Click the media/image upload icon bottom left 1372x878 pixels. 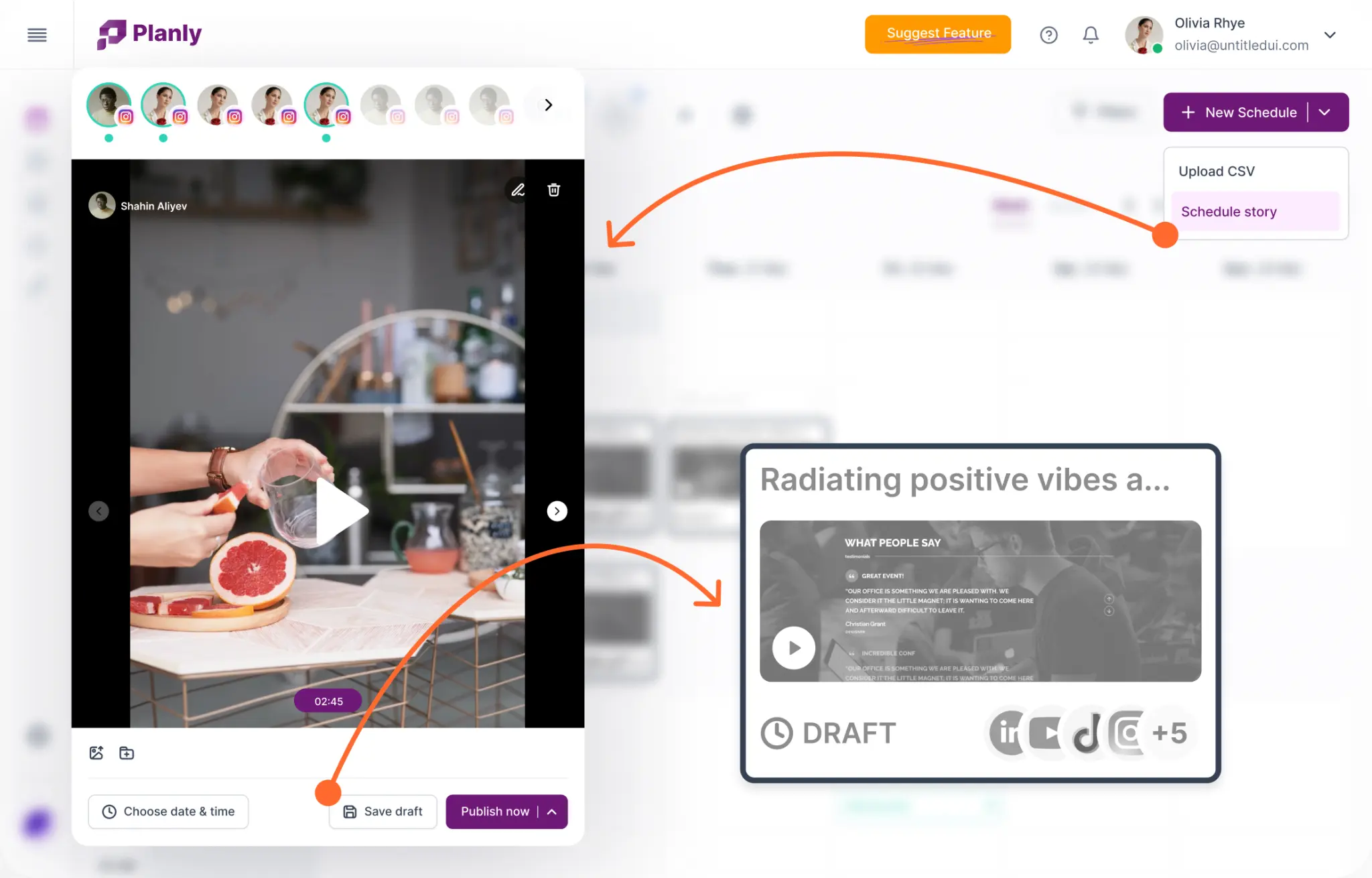click(x=97, y=753)
